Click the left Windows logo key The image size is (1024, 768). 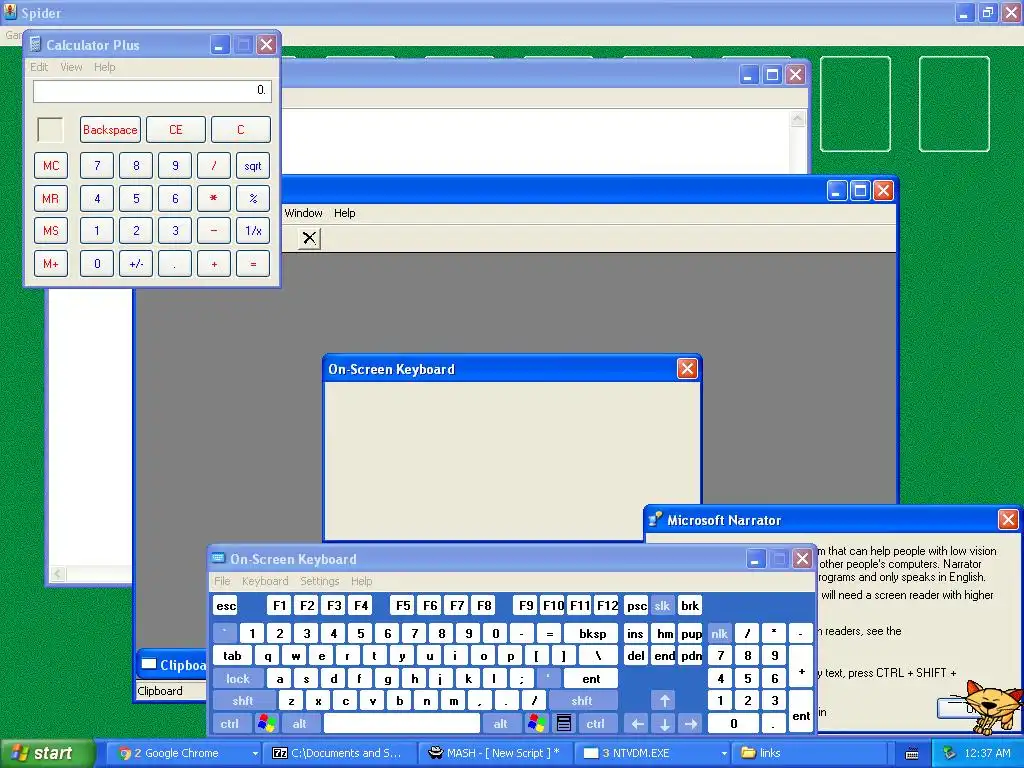[x=266, y=724]
